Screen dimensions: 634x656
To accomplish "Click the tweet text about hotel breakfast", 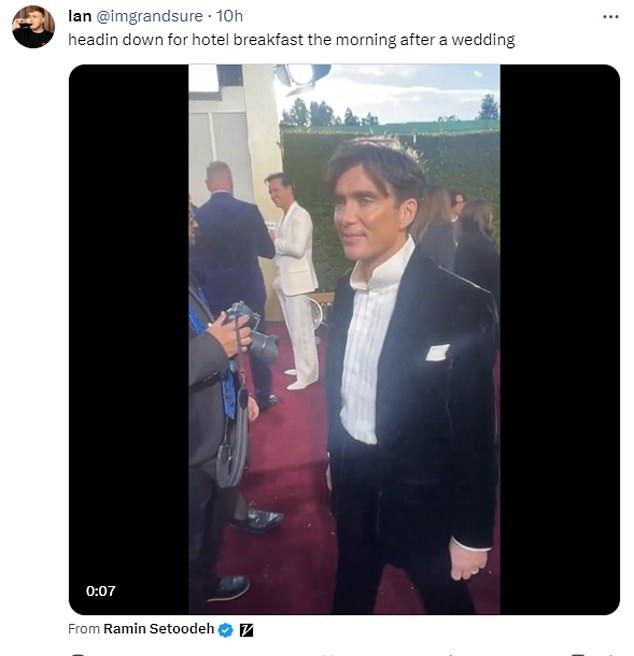I will pyautogui.click(x=291, y=39).
